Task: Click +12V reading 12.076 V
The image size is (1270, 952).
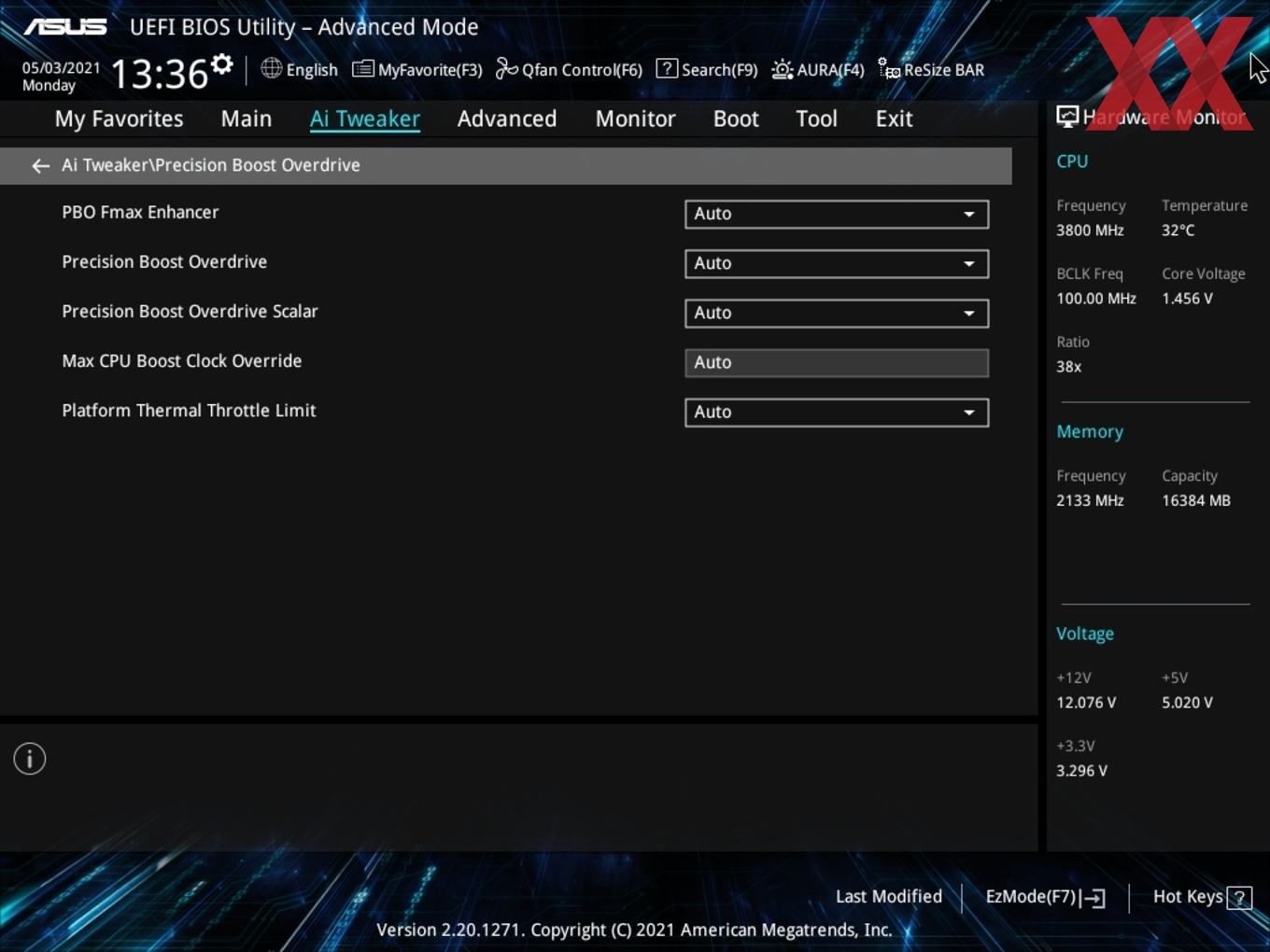Action: (x=1086, y=703)
